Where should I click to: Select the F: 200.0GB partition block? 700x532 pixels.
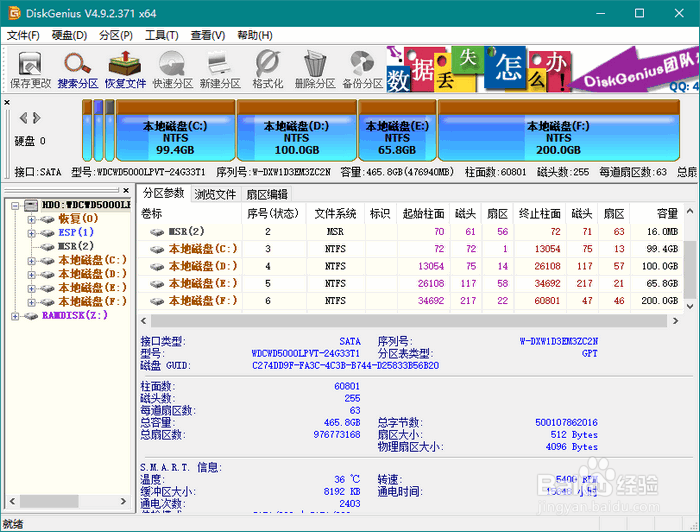(x=558, y=130)
